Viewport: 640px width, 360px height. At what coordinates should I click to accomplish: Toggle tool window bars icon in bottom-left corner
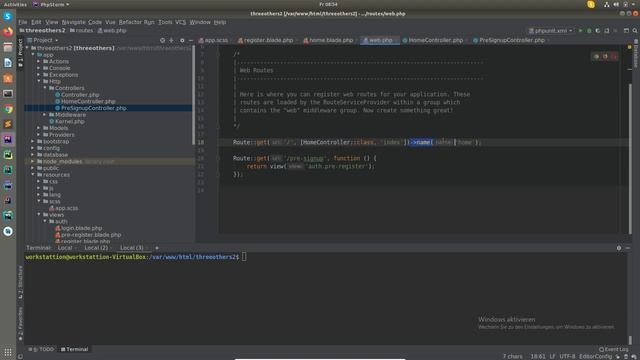tap(20, 357)
